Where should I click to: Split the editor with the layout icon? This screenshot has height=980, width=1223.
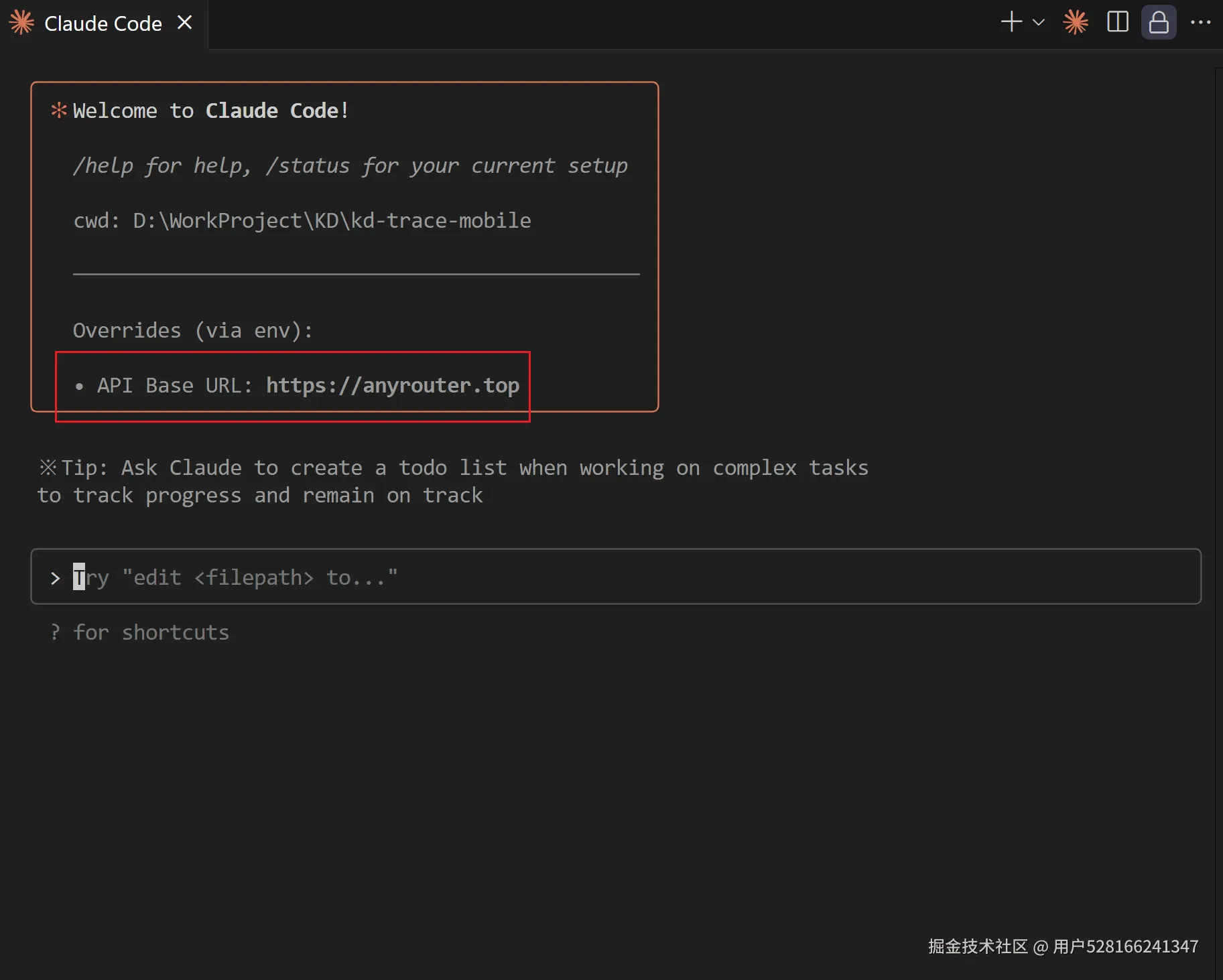point(1118,22)
